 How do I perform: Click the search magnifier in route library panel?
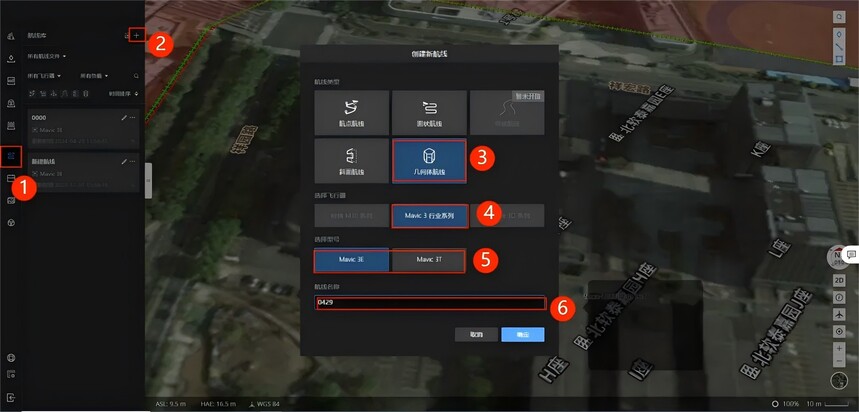[x=136, y=76]
